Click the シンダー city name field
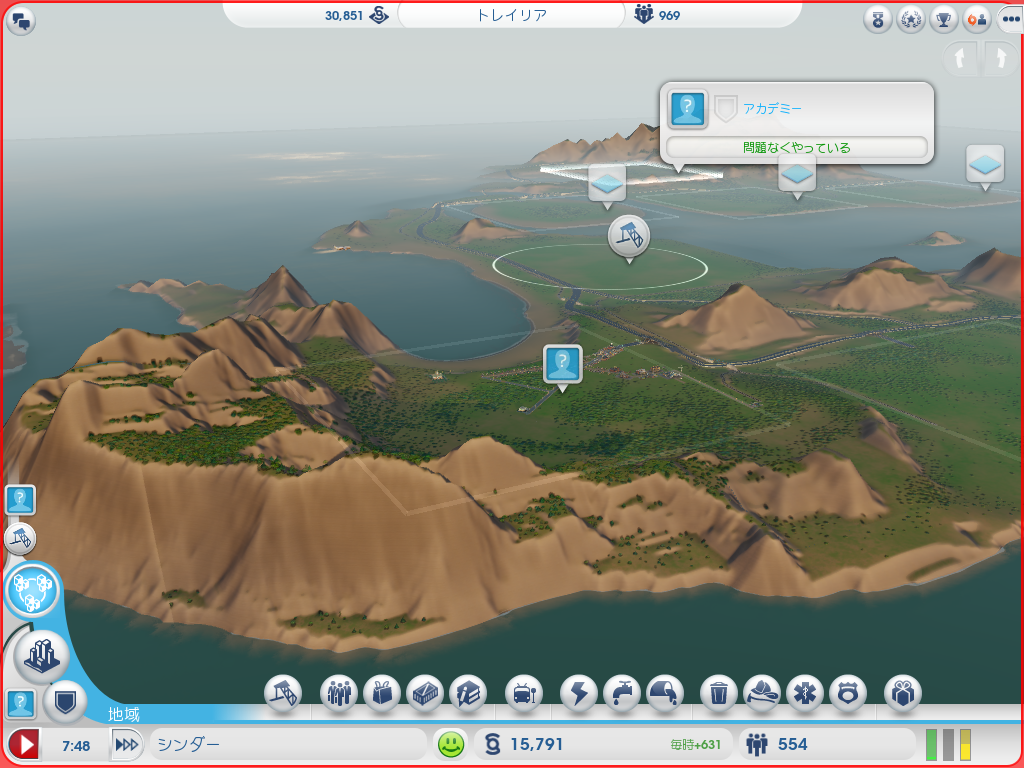 point(287,744)
